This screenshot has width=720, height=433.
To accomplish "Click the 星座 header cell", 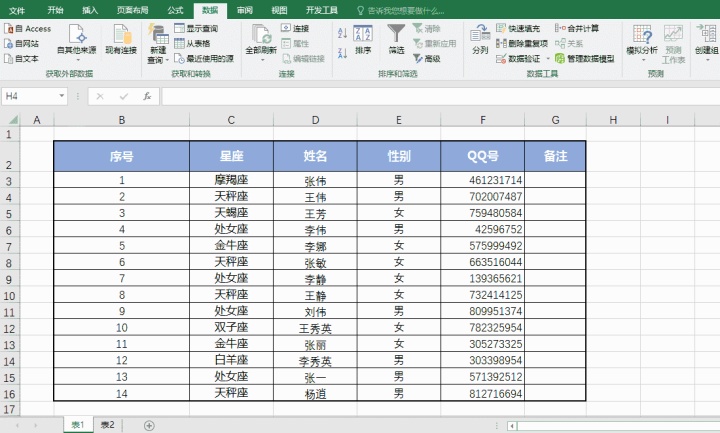I will pos(231,156).
